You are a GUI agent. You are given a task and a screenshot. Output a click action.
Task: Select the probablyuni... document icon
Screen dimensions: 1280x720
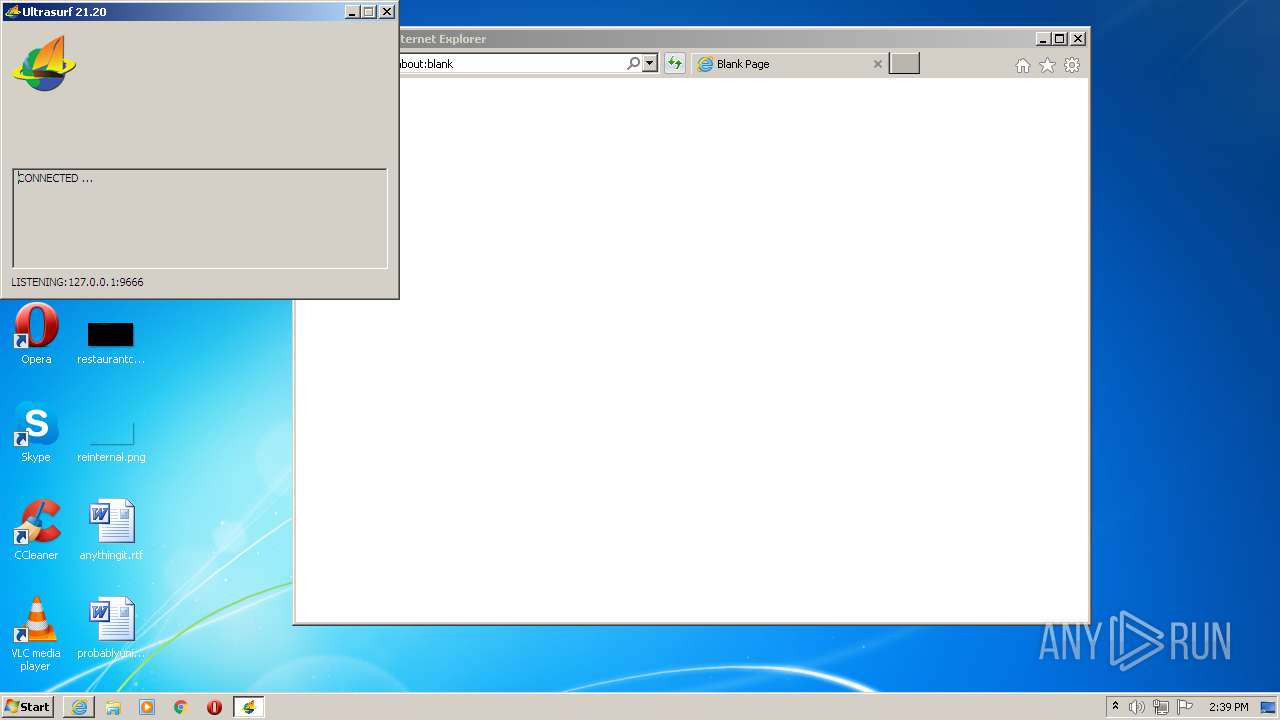111,628
